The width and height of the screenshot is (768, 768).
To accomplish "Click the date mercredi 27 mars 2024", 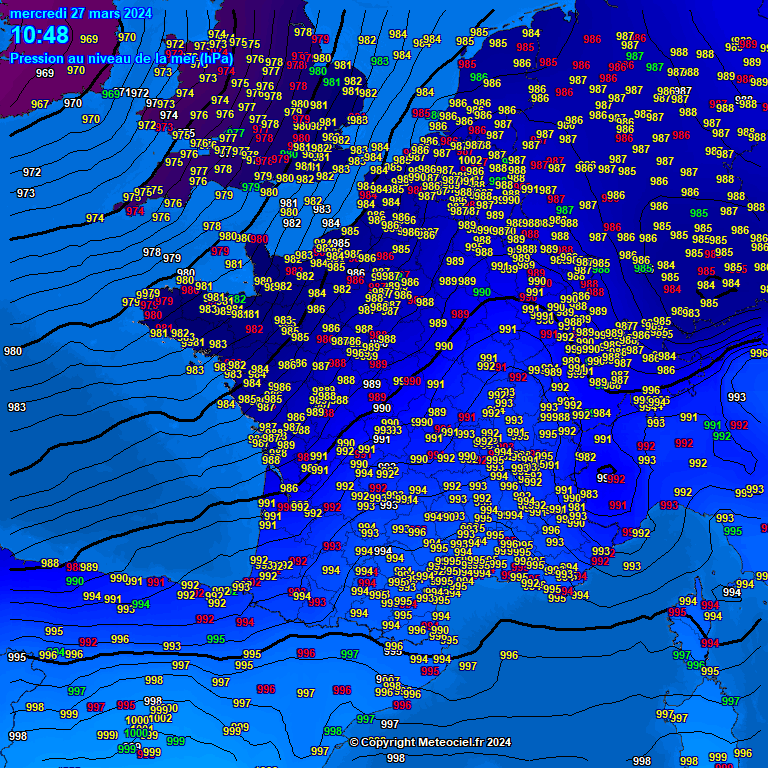I will (81, 13).
